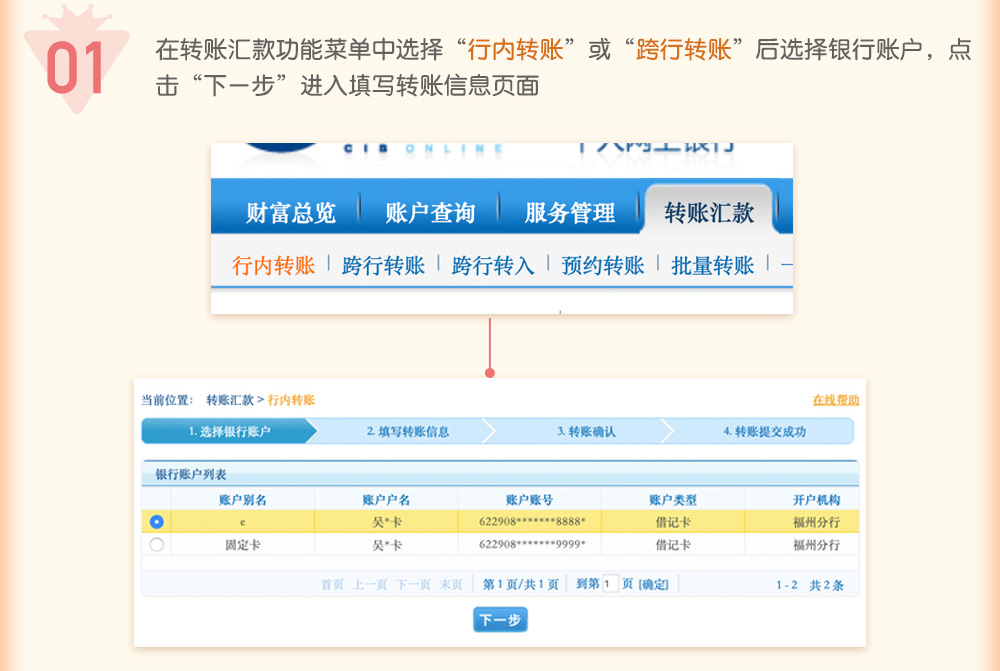Click the page number input field
Image resolution: width=1000 pixels, height=671 pixels.
(x=610, y=584)
